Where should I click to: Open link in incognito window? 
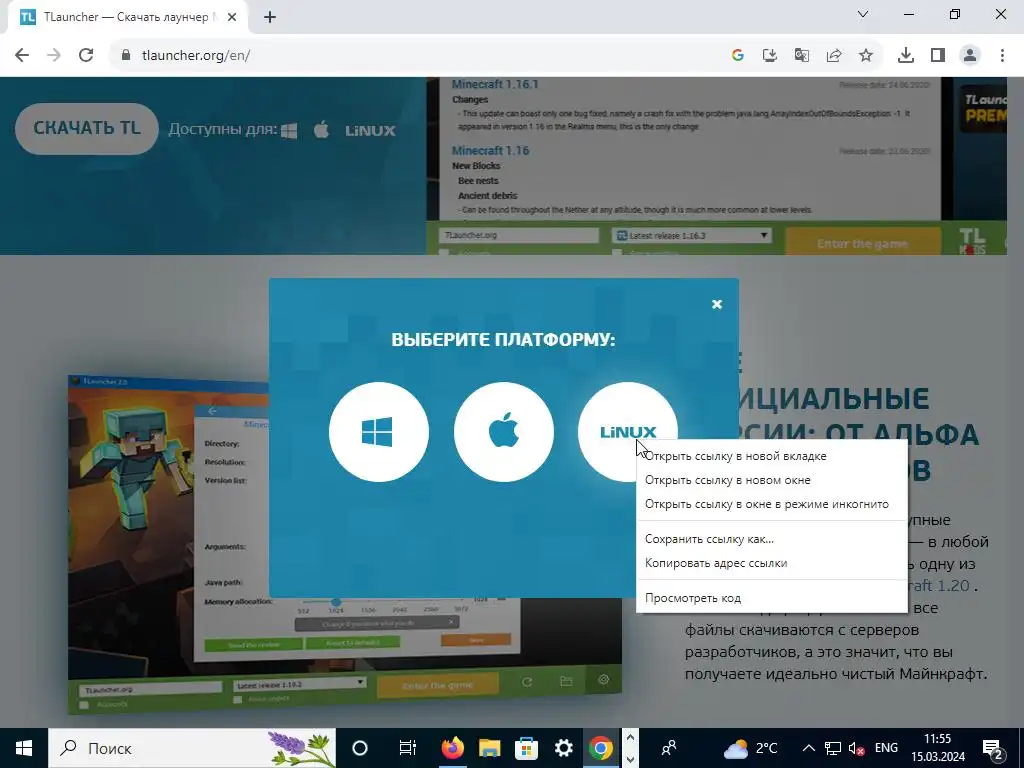coord(772,504)
